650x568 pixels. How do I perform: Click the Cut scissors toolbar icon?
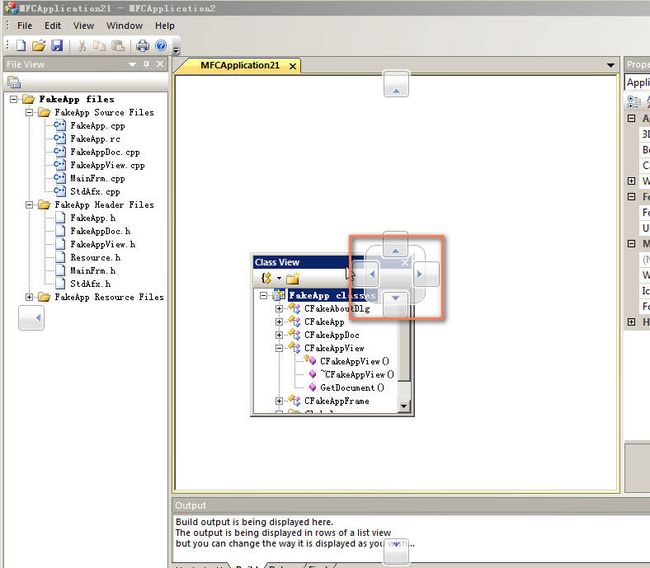82,46
